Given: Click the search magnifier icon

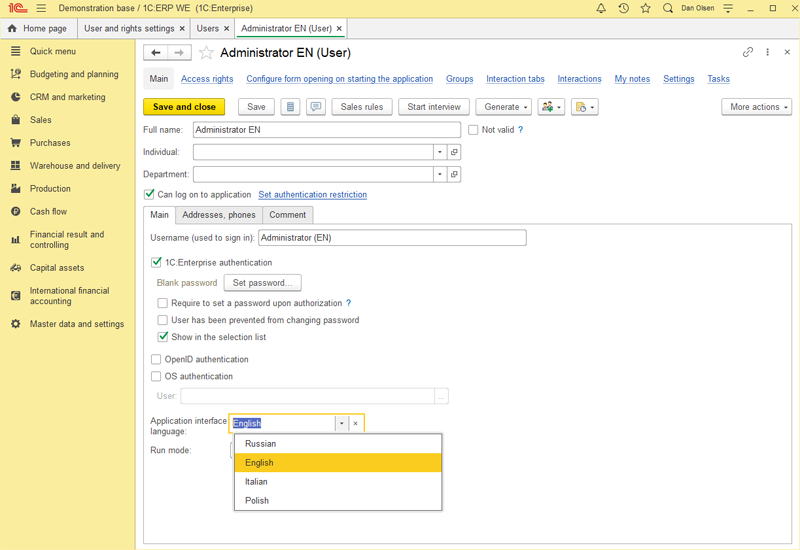Looking at the screenshot, I should [x=668, y=8].
